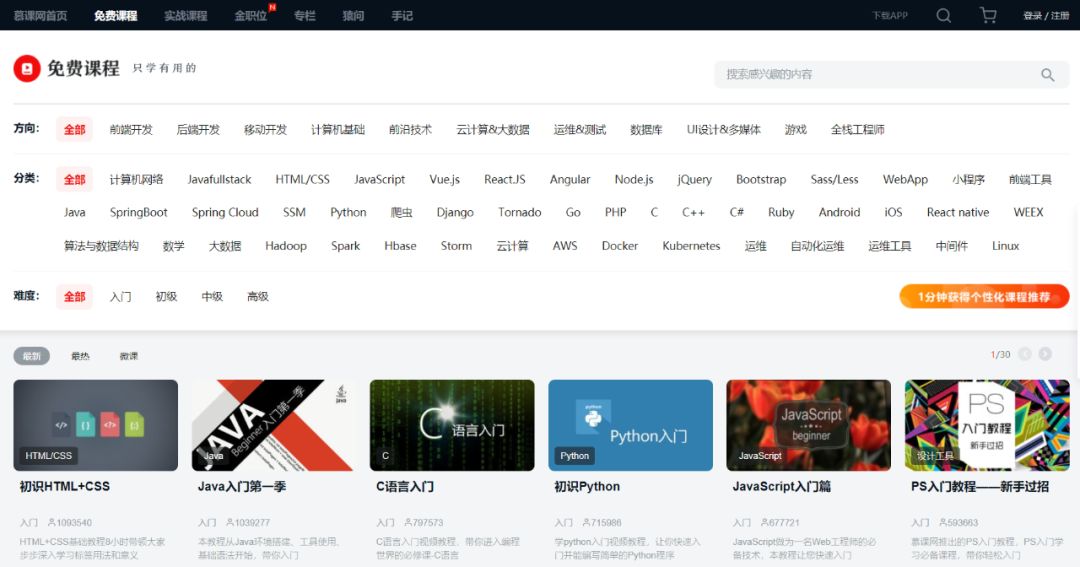Open JavaScript beginner course thumbnail
1080x567 pixels.
coord(809,425)
